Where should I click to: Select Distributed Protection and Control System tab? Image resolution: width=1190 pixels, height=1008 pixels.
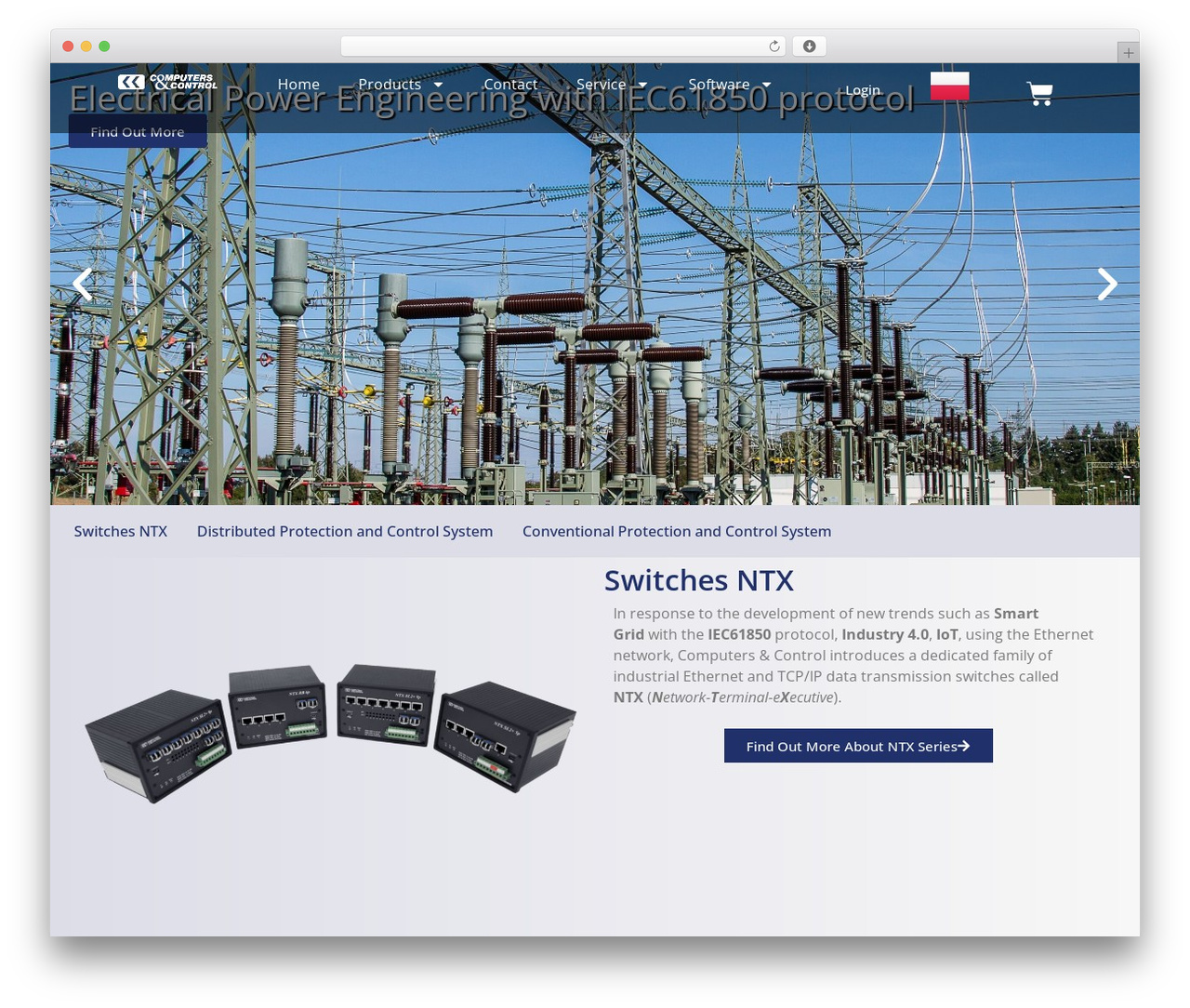[345, 531]
